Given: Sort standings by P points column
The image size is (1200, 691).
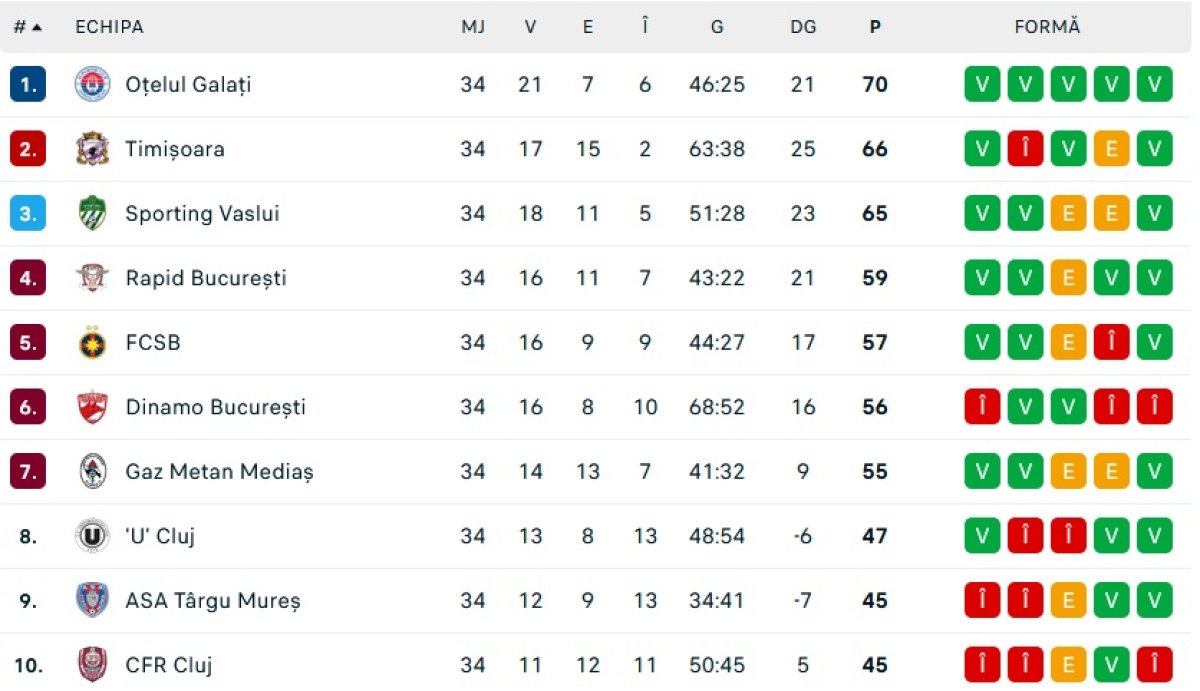Looking at the screenshot, I should 875,27.
